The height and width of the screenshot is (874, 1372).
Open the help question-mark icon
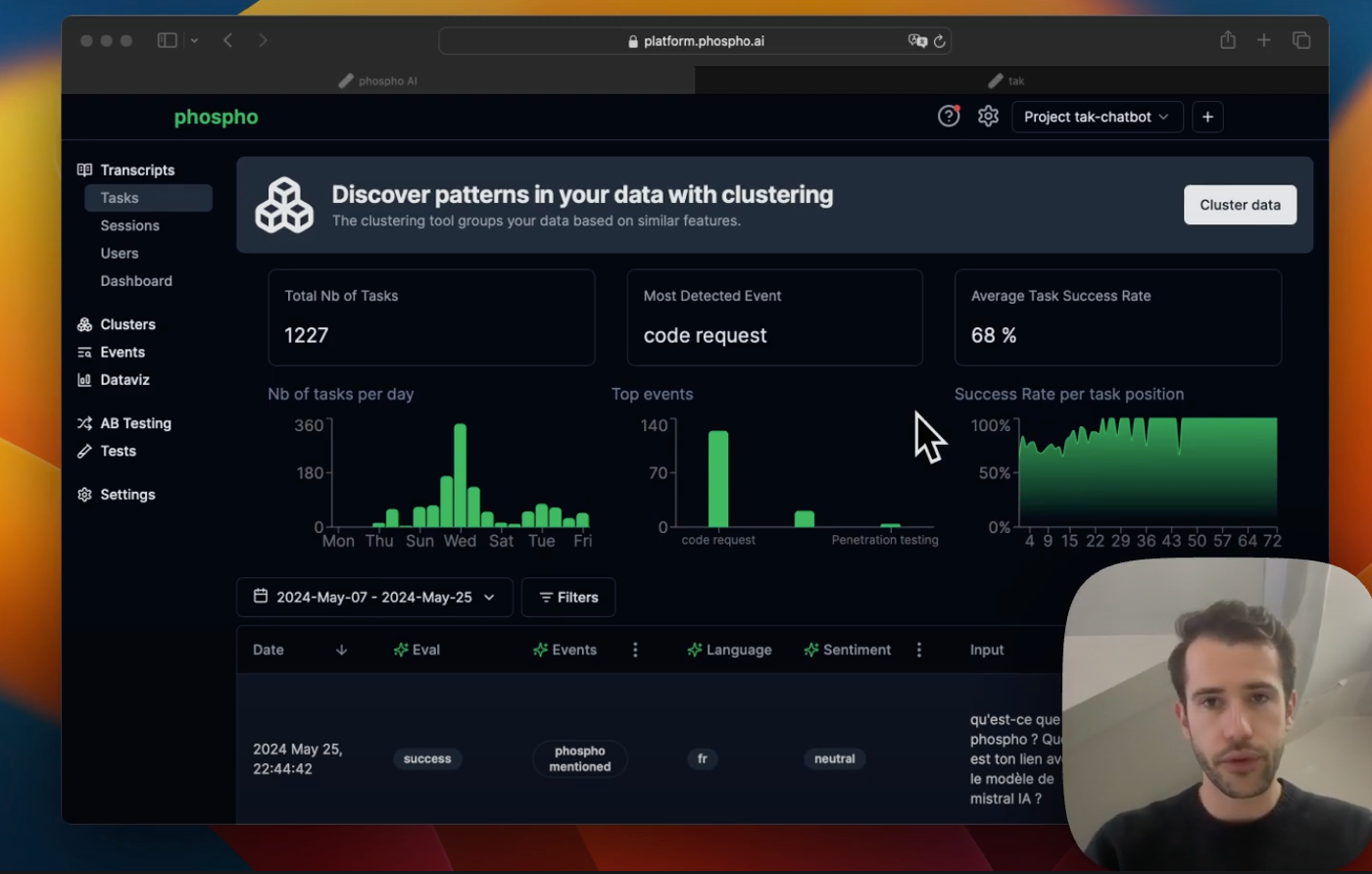tap(948, 117)
